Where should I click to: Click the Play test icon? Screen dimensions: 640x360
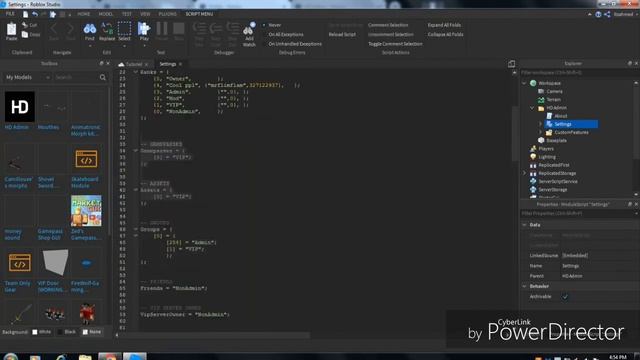tap(144, 29)
